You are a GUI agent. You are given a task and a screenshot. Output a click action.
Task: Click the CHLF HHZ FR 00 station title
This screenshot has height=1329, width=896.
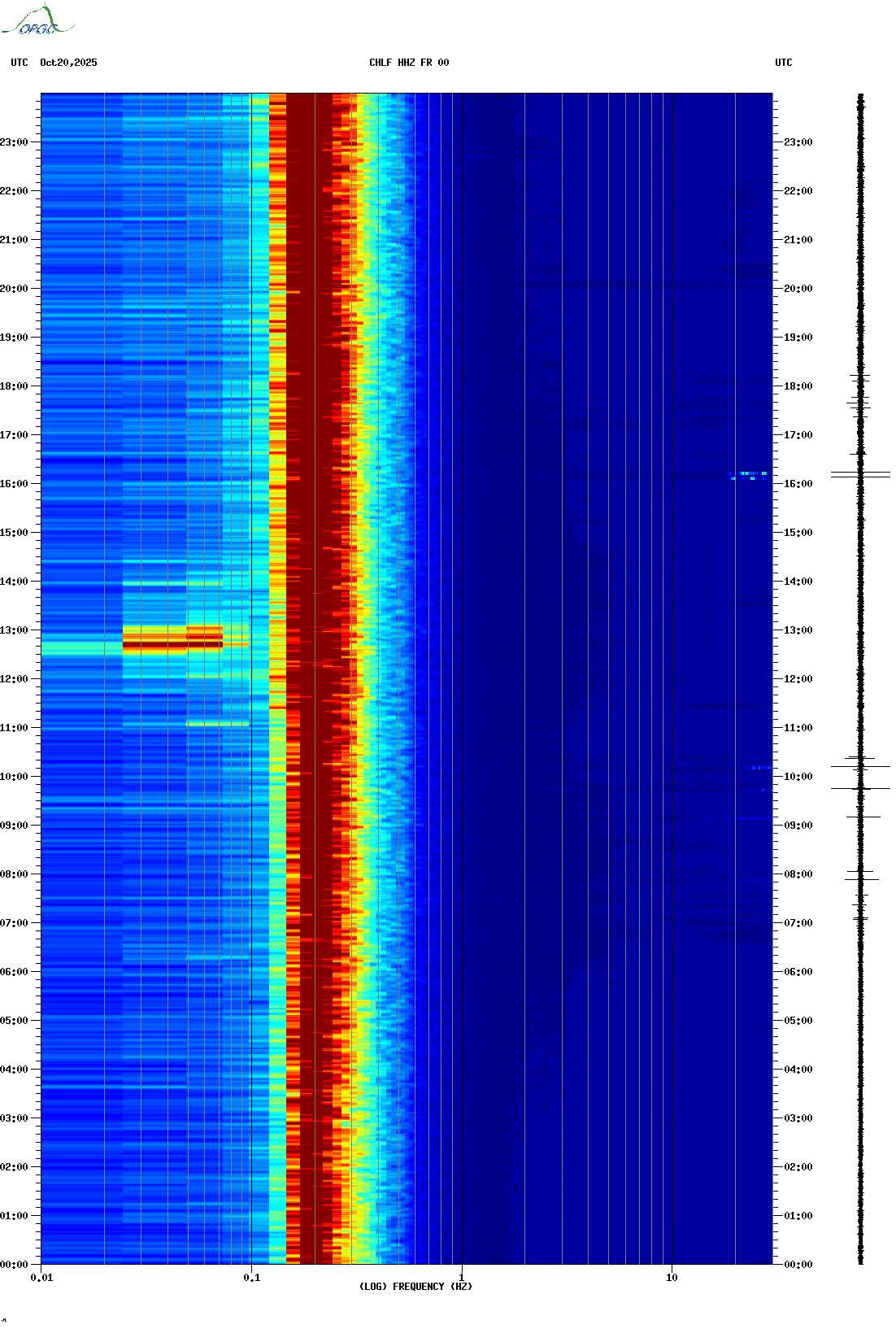(x=409, y=63)
